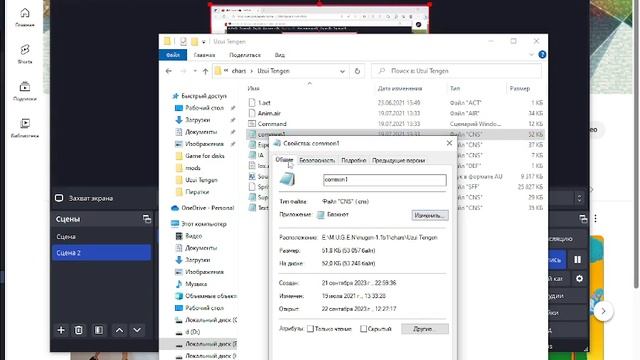Image resolution: width=640 pixels, height=360 pixels.
Task: Sort by the Name column header
Action: click(253, 89)
